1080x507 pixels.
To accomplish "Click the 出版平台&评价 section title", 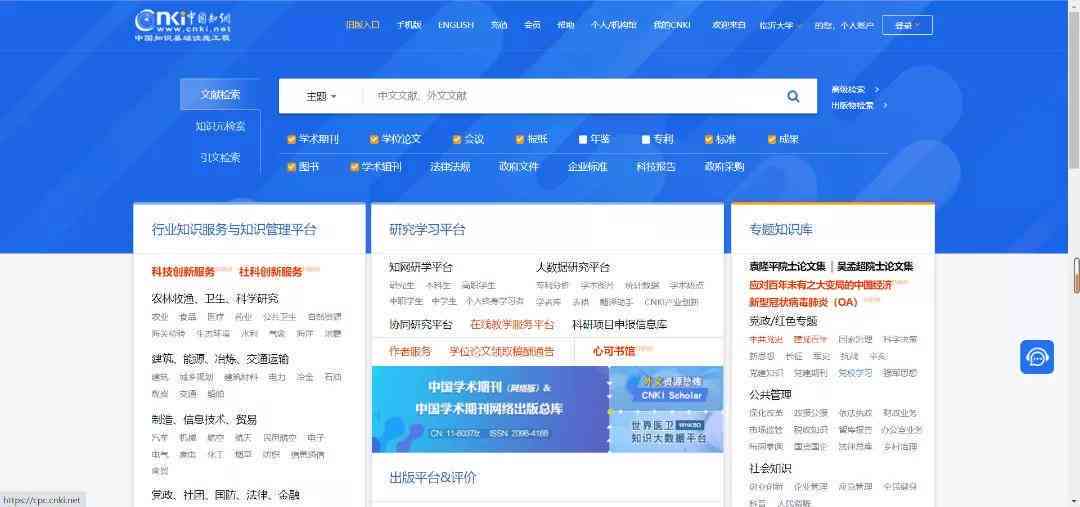I will [433, 477].
